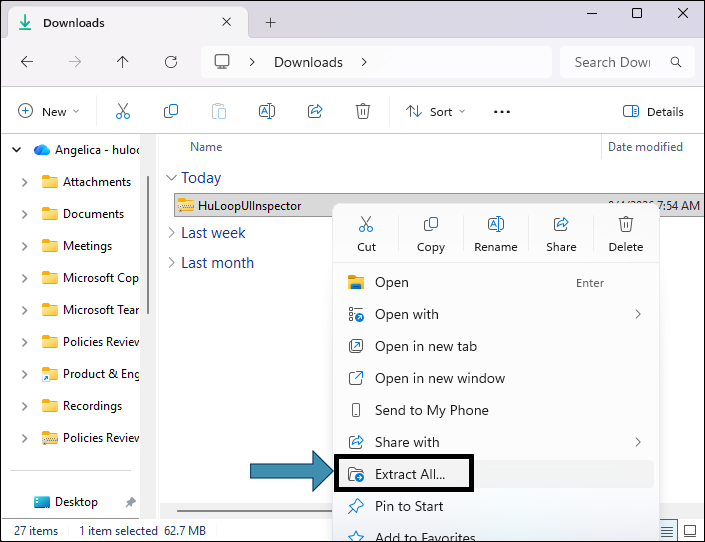Add a new tab
705x542 pixels.
pos(270,22)
